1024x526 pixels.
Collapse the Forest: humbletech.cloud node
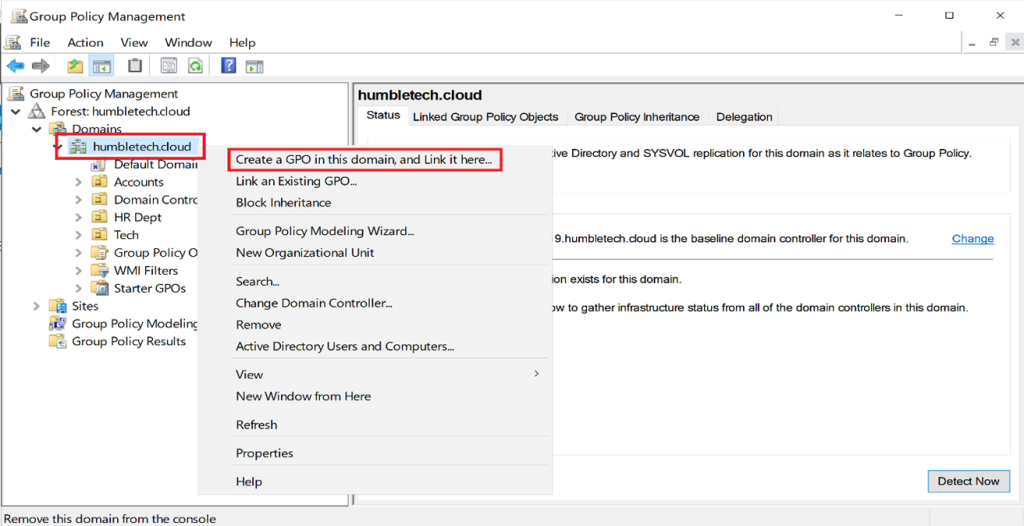click(16, 111)
